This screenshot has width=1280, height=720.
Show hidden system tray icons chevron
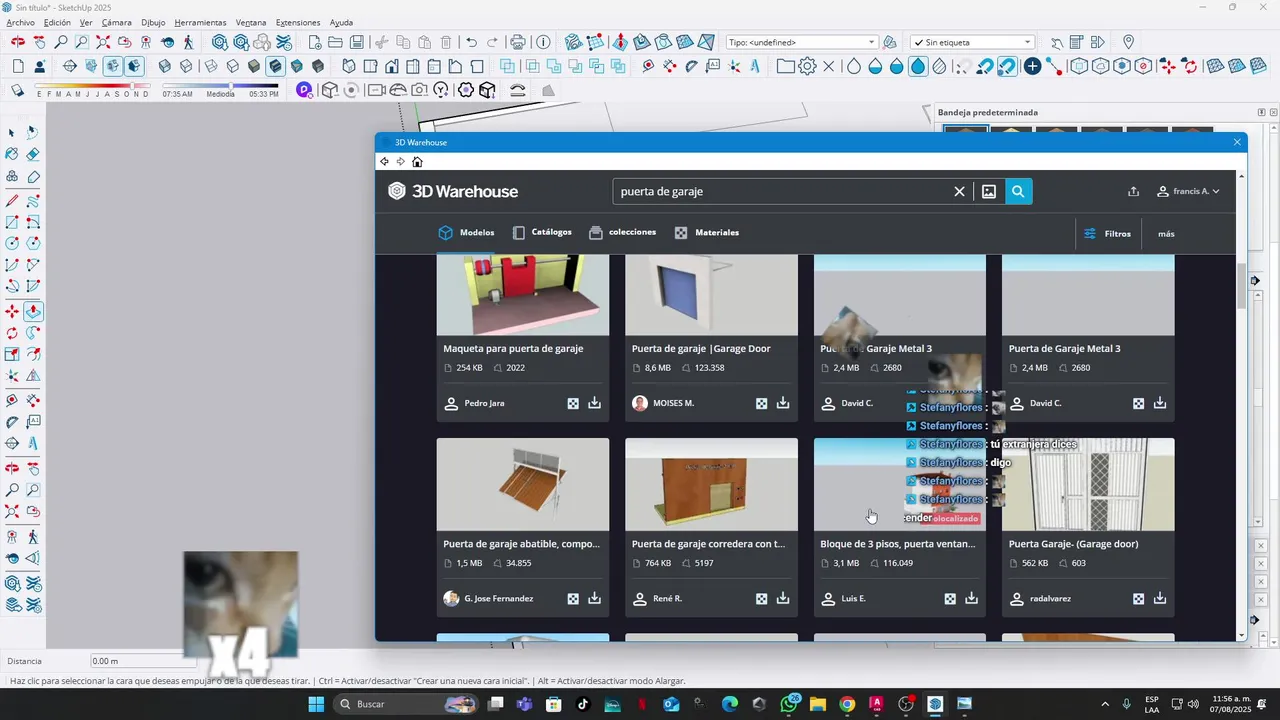(1105, 704)
